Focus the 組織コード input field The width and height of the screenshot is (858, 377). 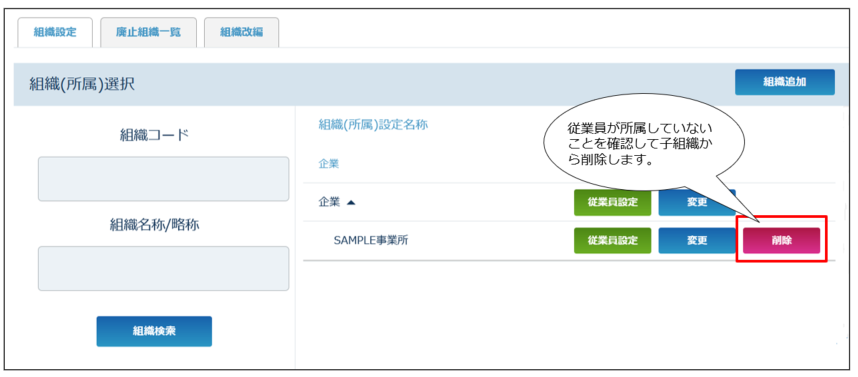(x=163, y=179)
